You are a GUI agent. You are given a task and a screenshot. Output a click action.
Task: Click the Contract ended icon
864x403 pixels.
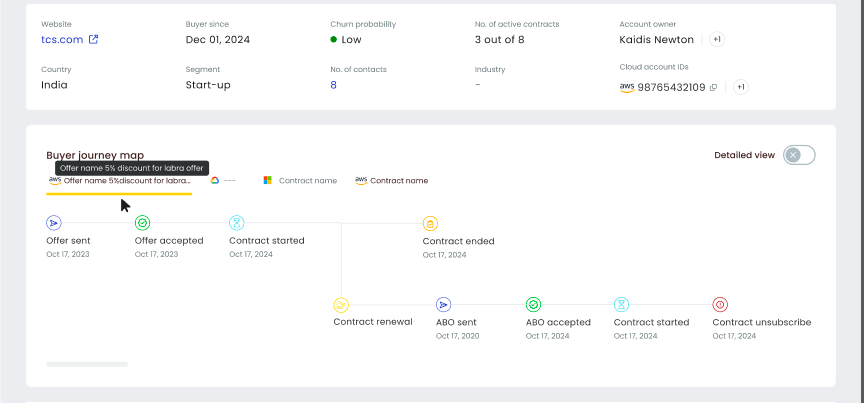[x=430, y=224]
